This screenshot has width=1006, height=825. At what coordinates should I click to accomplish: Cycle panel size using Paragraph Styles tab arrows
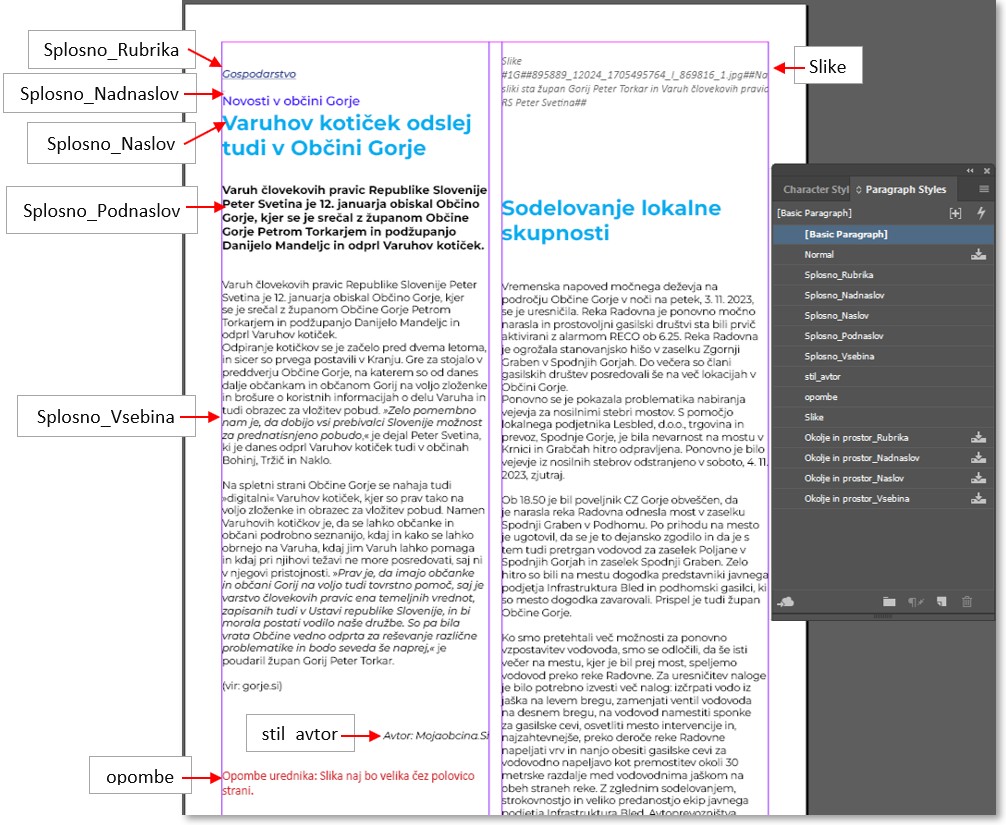click(858, 189)
